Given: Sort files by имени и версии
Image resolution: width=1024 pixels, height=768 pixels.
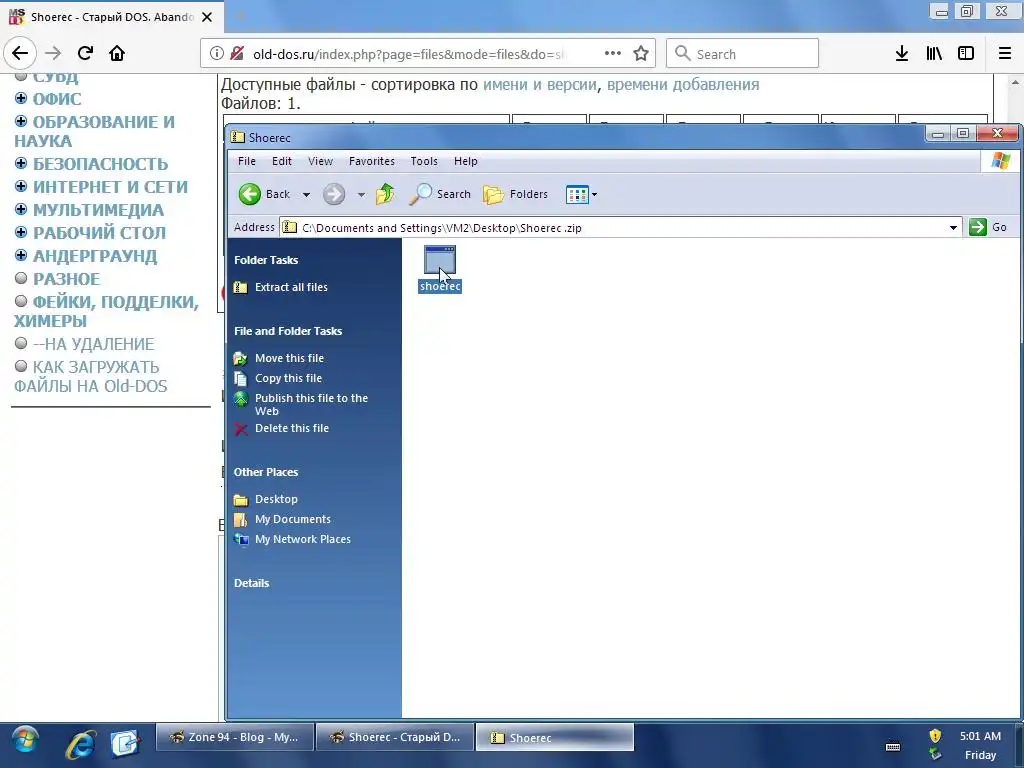Looking at the screenshot, I should point(539,84).
